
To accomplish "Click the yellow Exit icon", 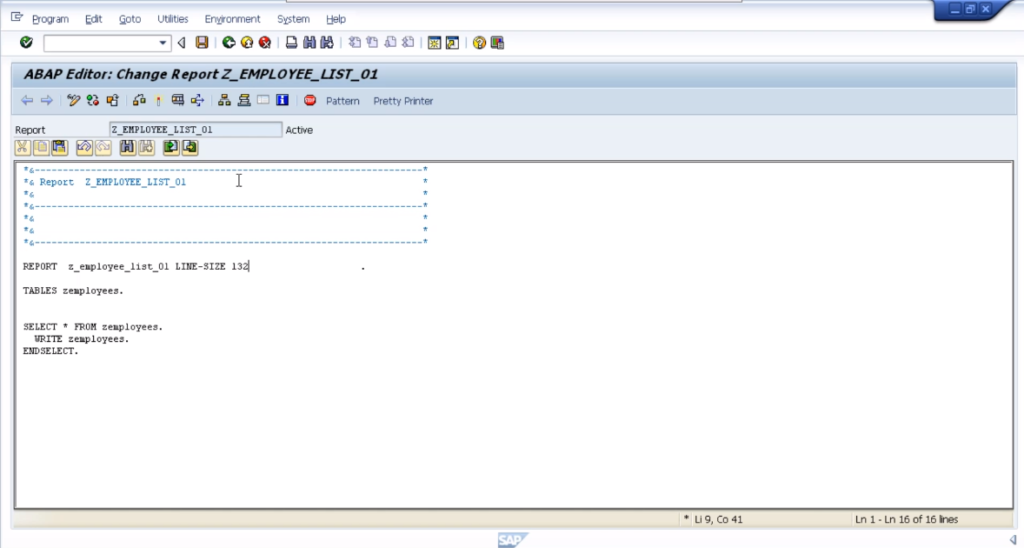I will 247,42.
